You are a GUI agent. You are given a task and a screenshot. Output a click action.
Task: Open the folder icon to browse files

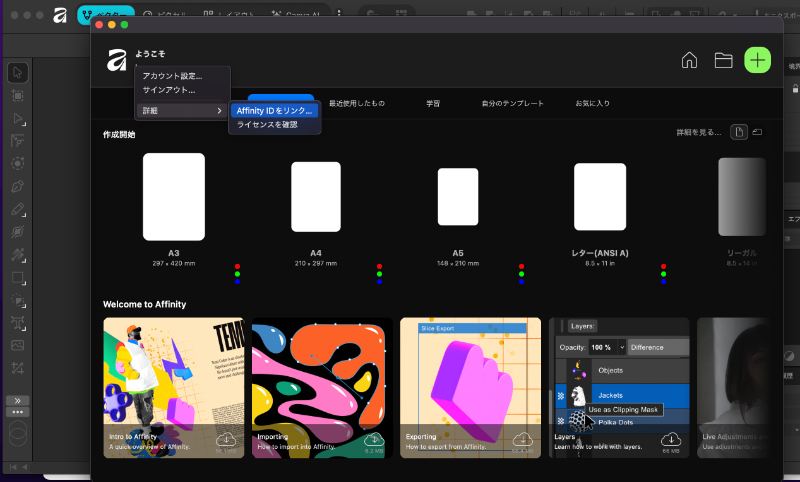[x=723, y=60]
